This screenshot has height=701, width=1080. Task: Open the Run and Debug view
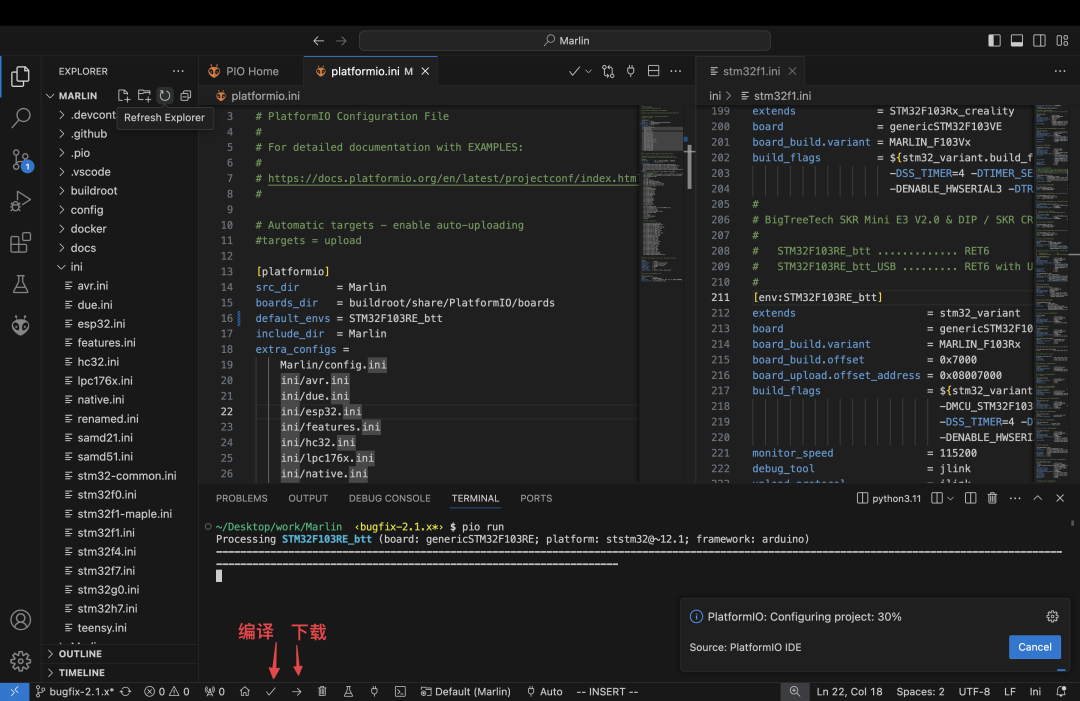(20, 201)
